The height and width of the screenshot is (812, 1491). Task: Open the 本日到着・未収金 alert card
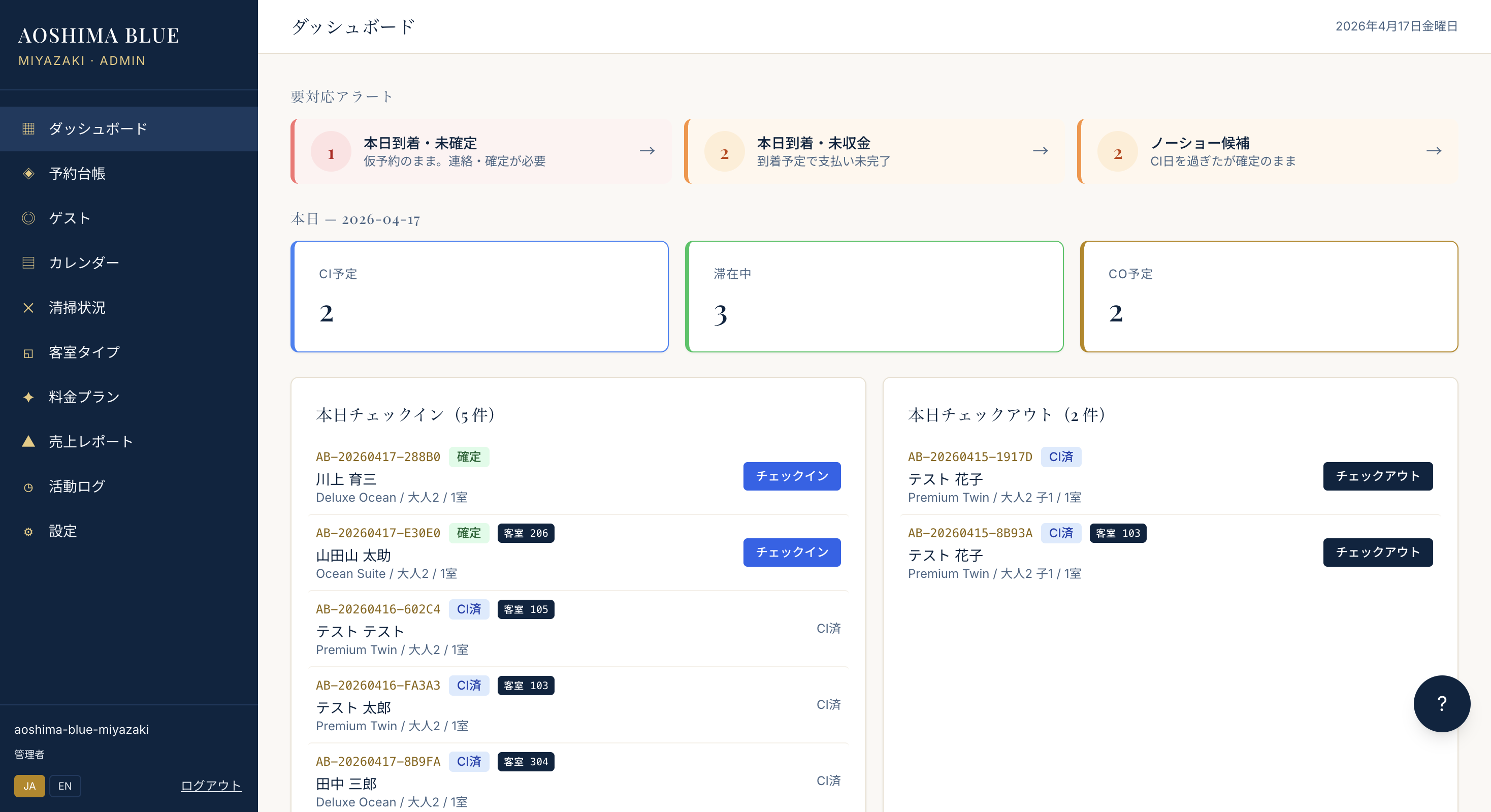(x=874, y=151)
